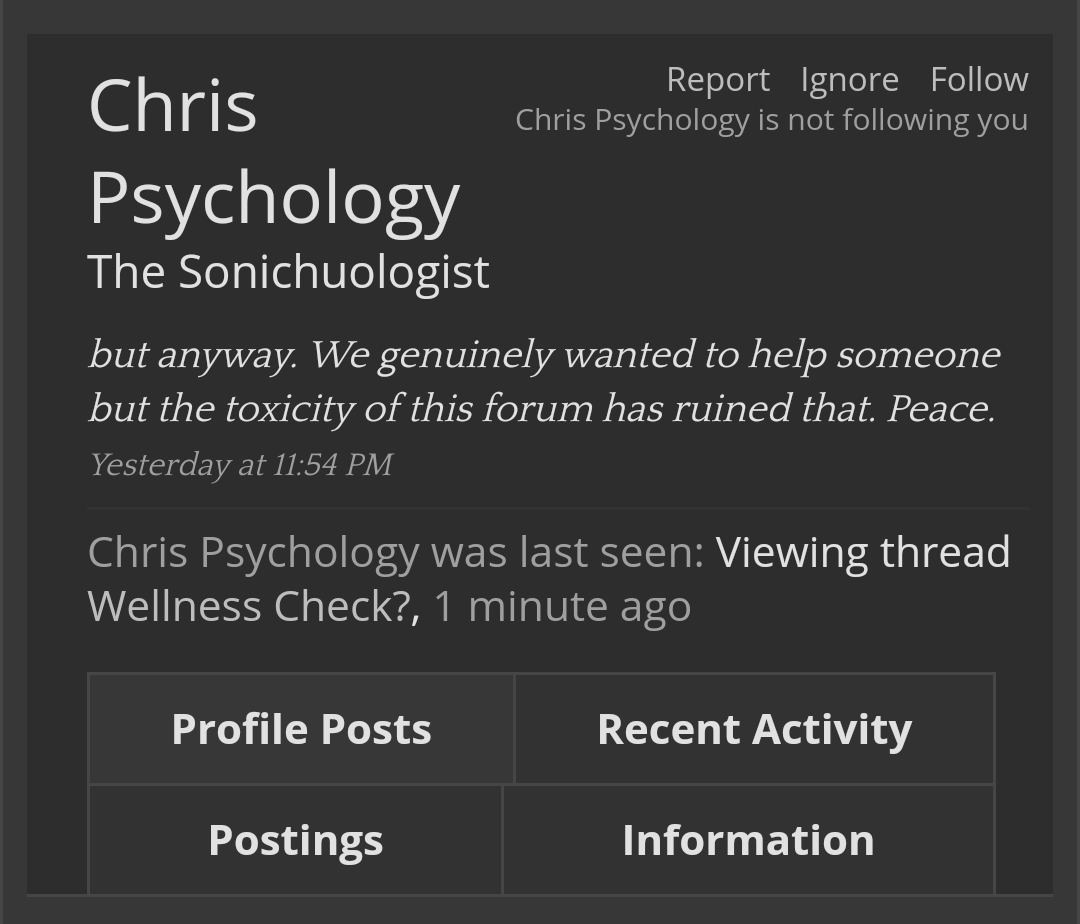Click the '1 minute ago' last-seen time
1080x924 pixels.
click(x=562, y=607)
